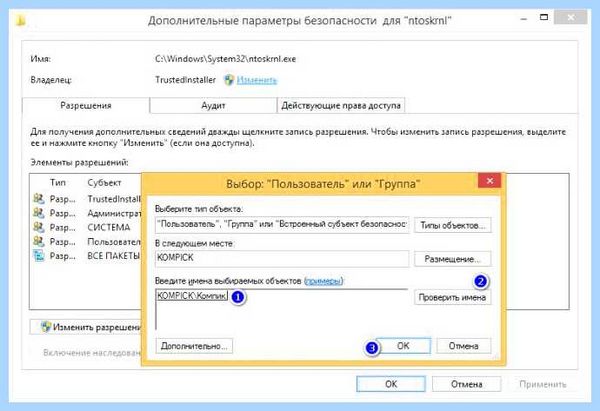Select the СИСТЕМА permission entry
Viewport: 600px width, 411px height.
pyautogui.click(x=87, y=227)
